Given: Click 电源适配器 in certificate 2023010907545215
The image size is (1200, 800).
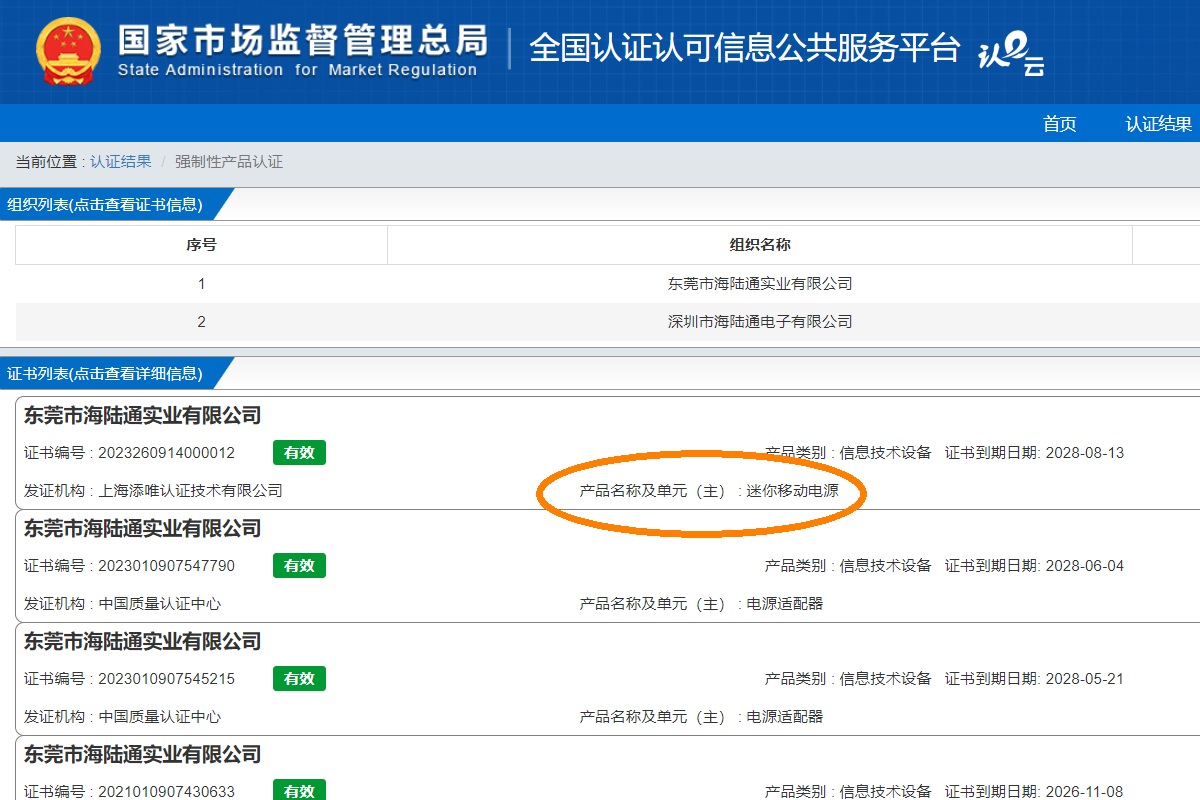Looking at the screenshot, I should [785, 717].
